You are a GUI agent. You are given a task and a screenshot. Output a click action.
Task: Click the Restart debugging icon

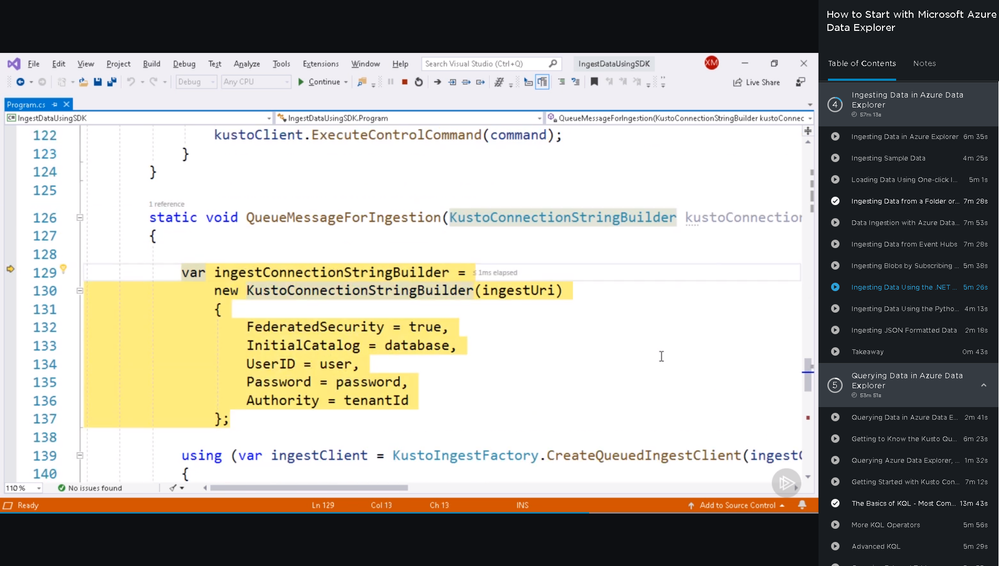(x=419, y=82)
